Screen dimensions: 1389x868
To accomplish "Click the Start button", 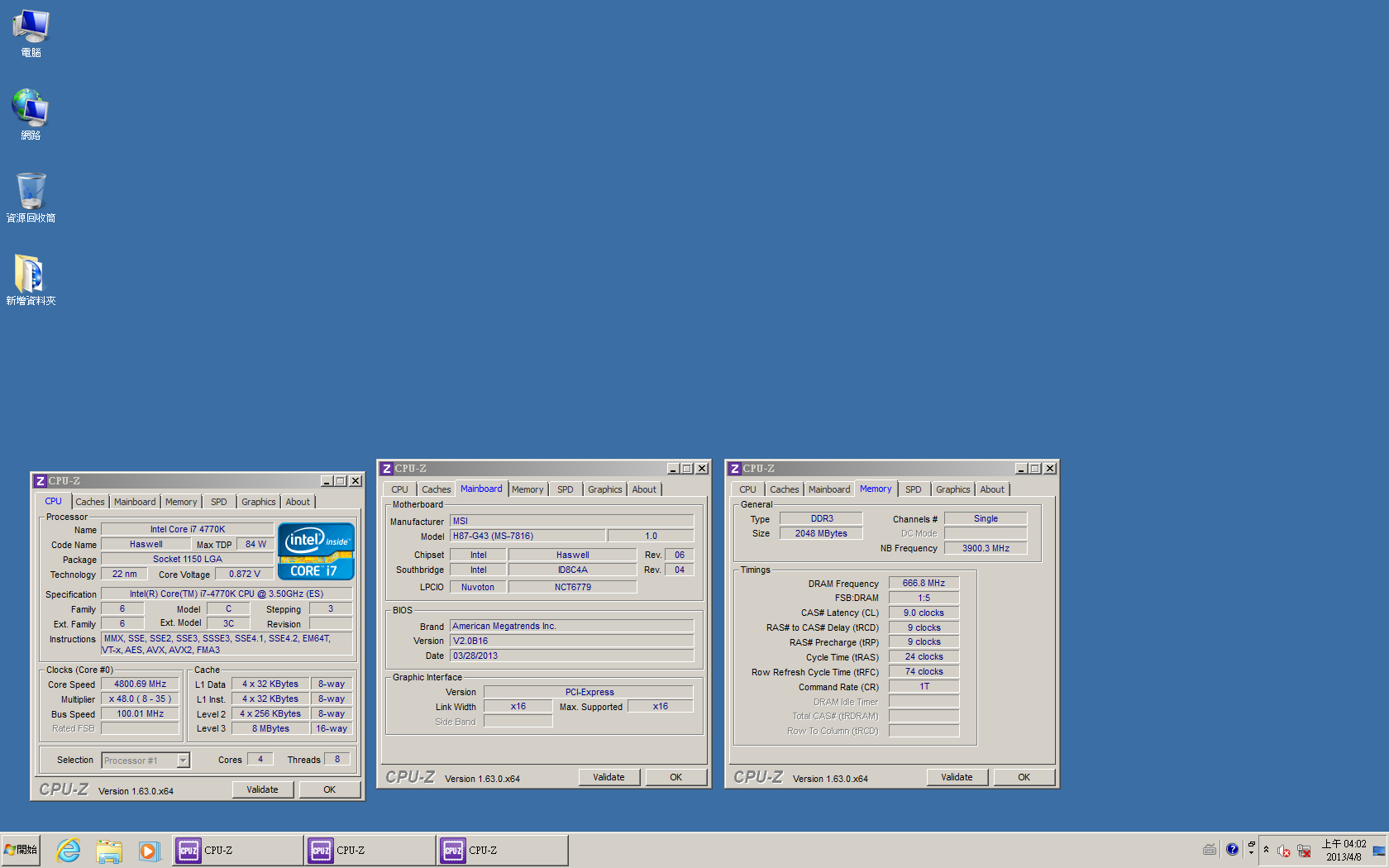I will pyautogui.click(x=21, y=850).
